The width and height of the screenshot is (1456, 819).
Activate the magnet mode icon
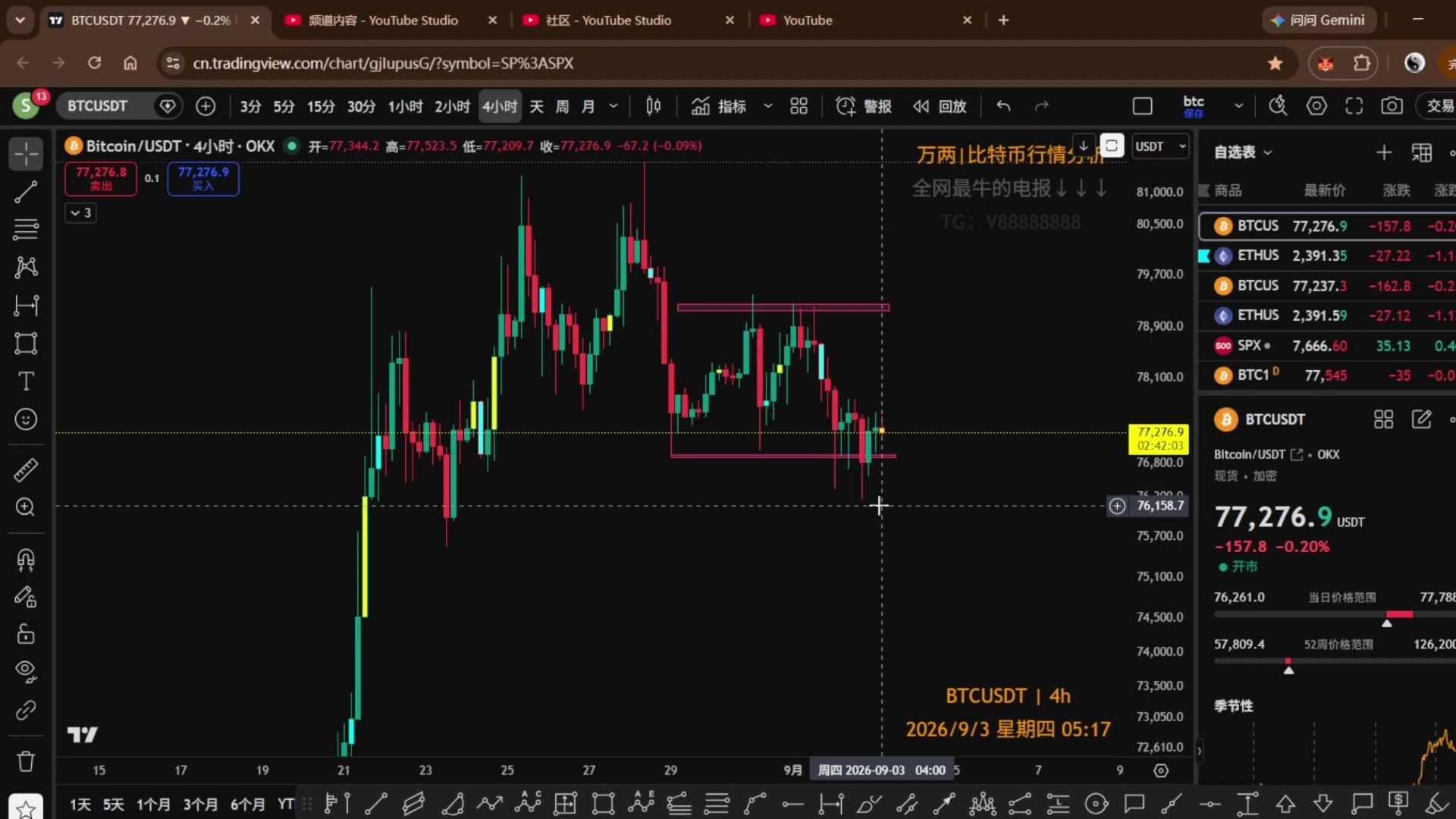(x=26, y=560)
